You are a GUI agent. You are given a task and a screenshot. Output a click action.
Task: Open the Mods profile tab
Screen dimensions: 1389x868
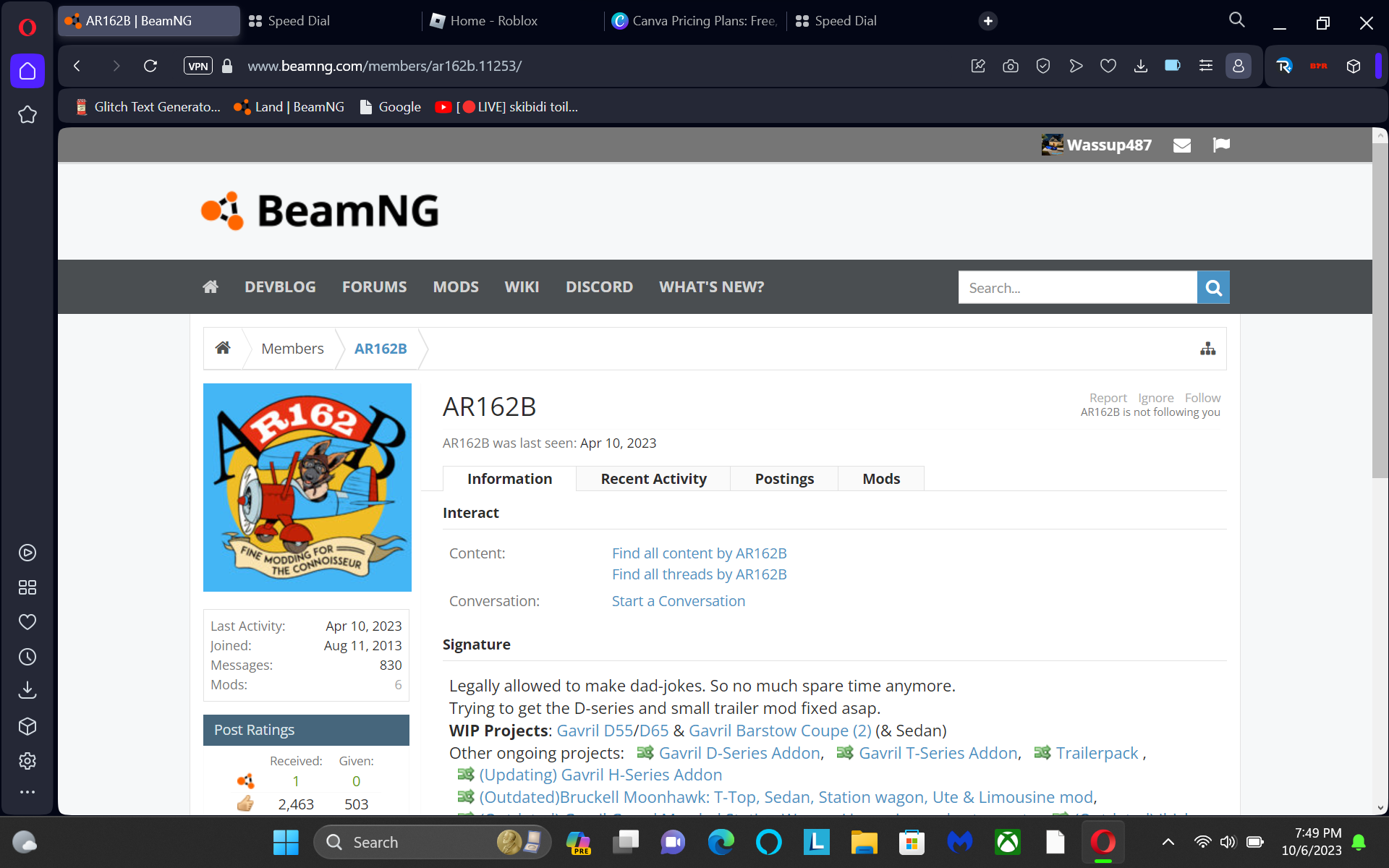[880, 479]
